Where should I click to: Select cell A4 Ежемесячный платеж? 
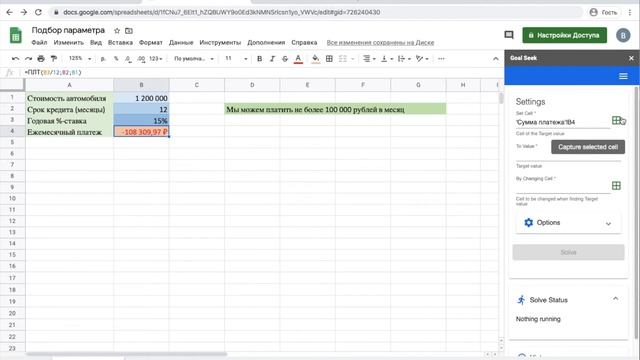[x=69, y=132]
